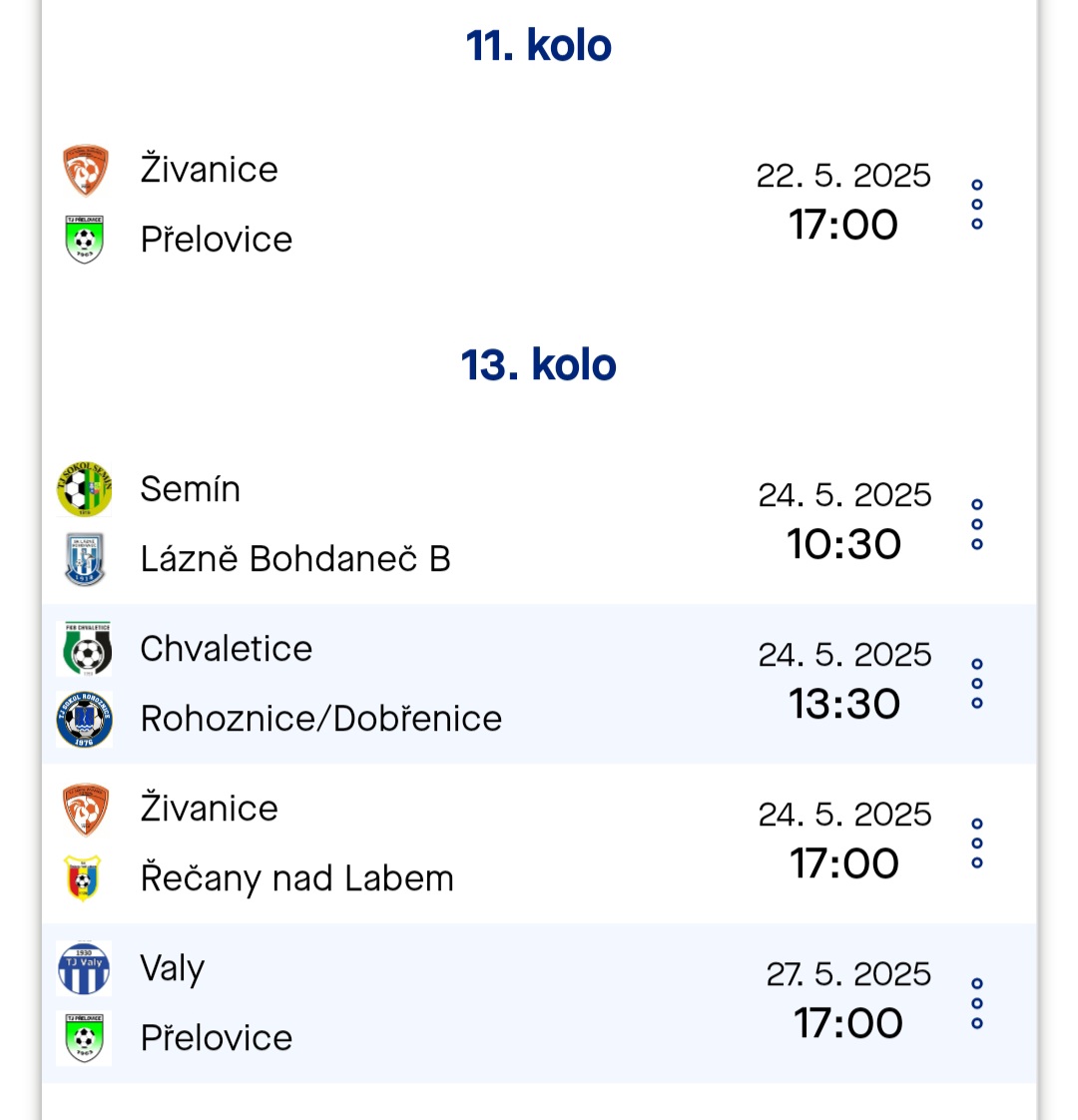1078x1120 pixels.
Task: Open the Rohoznice/Dobřenice team name
Action: tap(320, 719)
